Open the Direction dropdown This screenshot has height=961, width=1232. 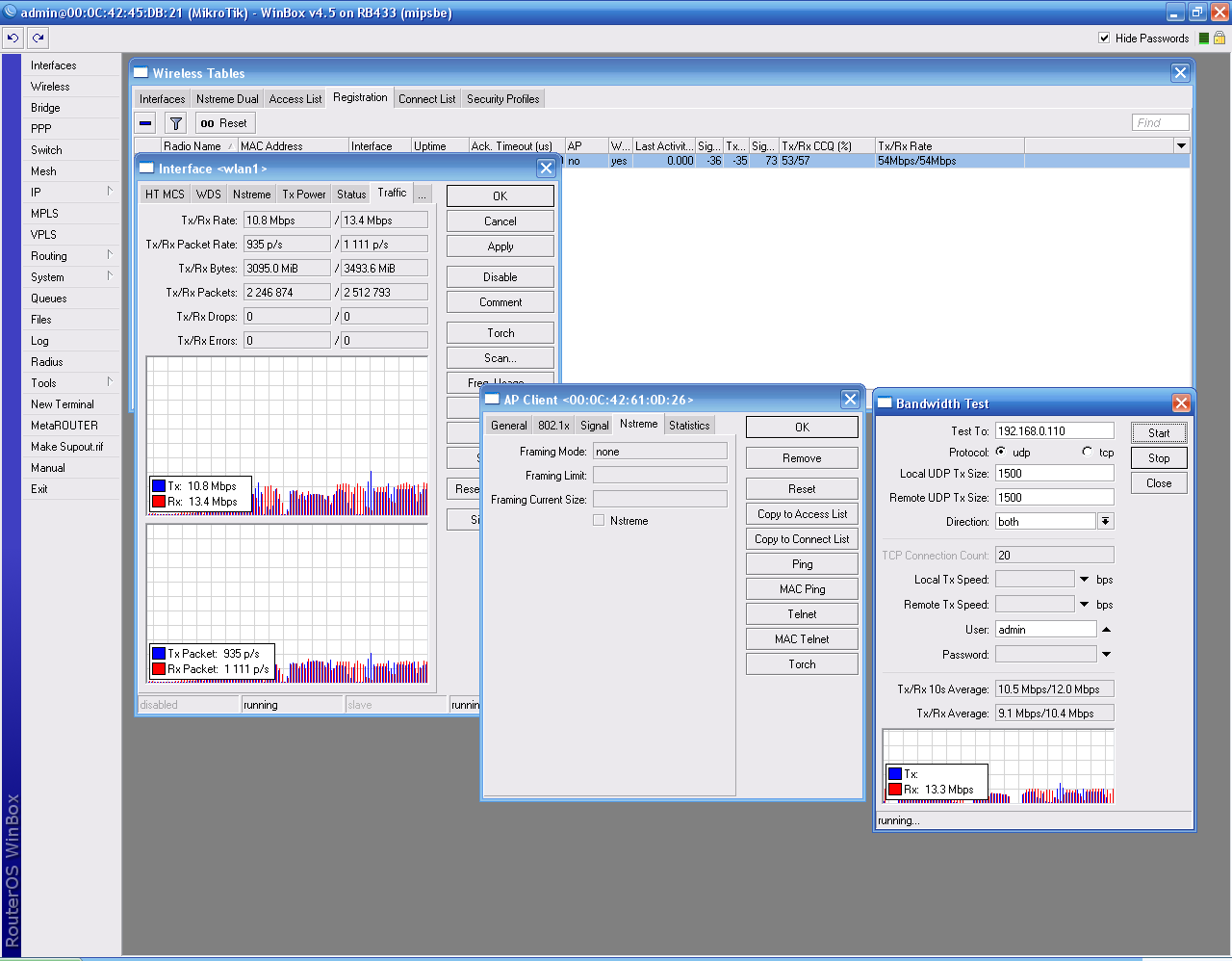click(x=1105, y=522)
